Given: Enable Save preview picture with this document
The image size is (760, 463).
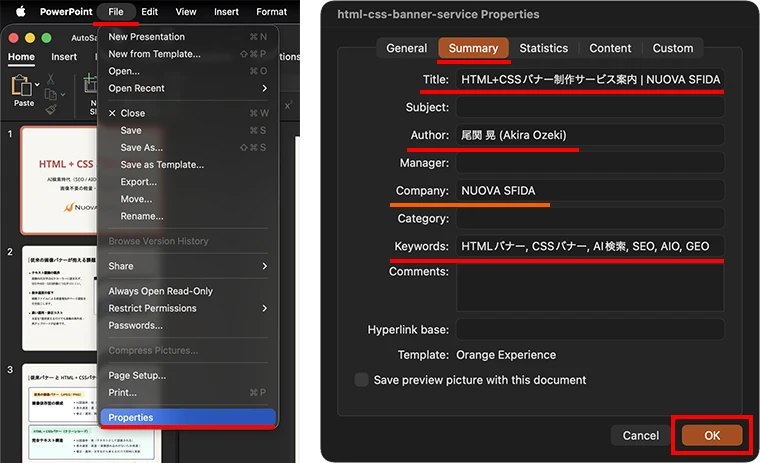Looking at the screenshot, I should (x=362, y=380).
